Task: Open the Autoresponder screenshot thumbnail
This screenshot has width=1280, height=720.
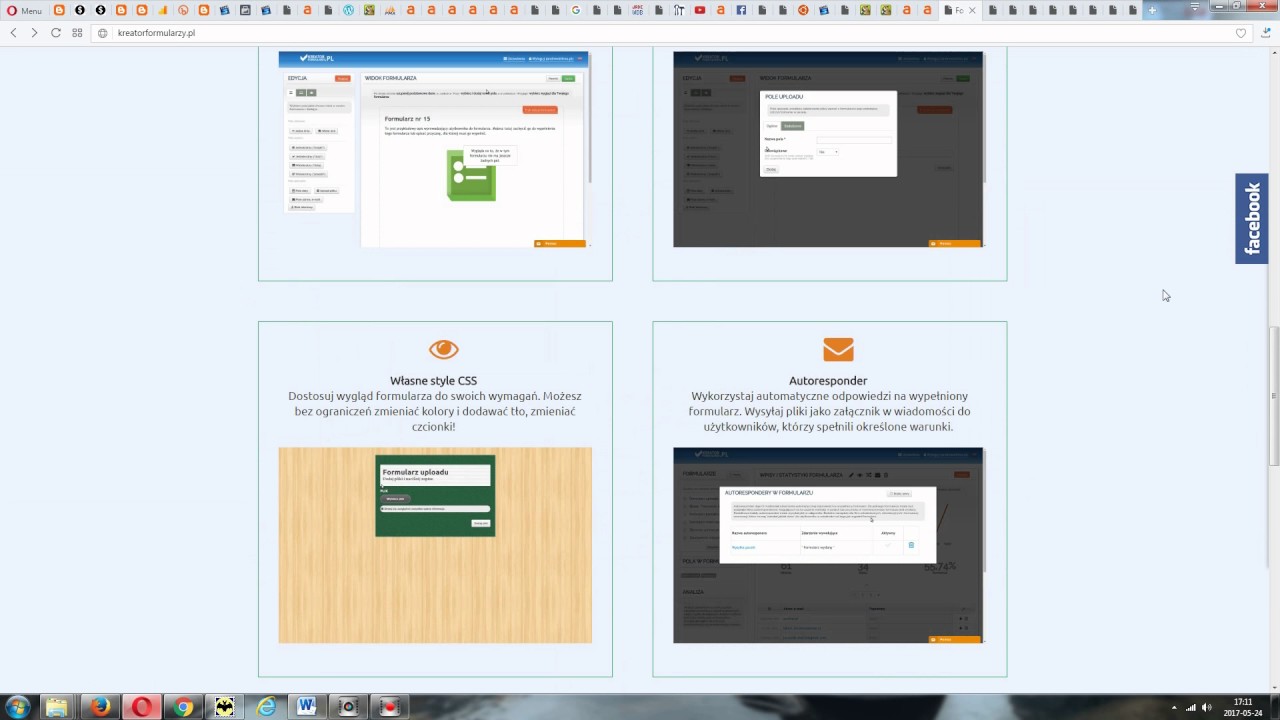Action: click(x=828, y=545)
